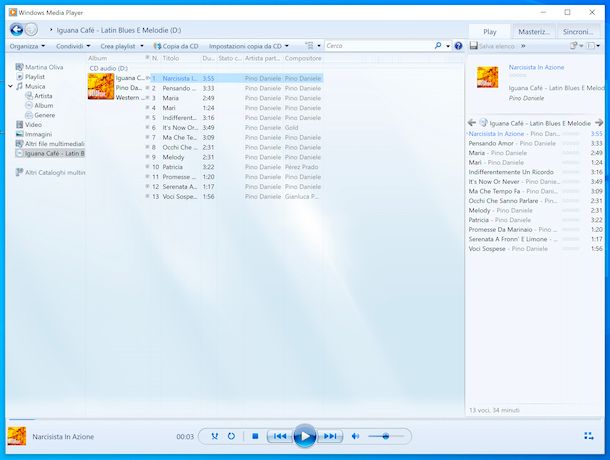This screenshot has height=460, width=610.
Task: Skip to next track
Action: [330, 436]
